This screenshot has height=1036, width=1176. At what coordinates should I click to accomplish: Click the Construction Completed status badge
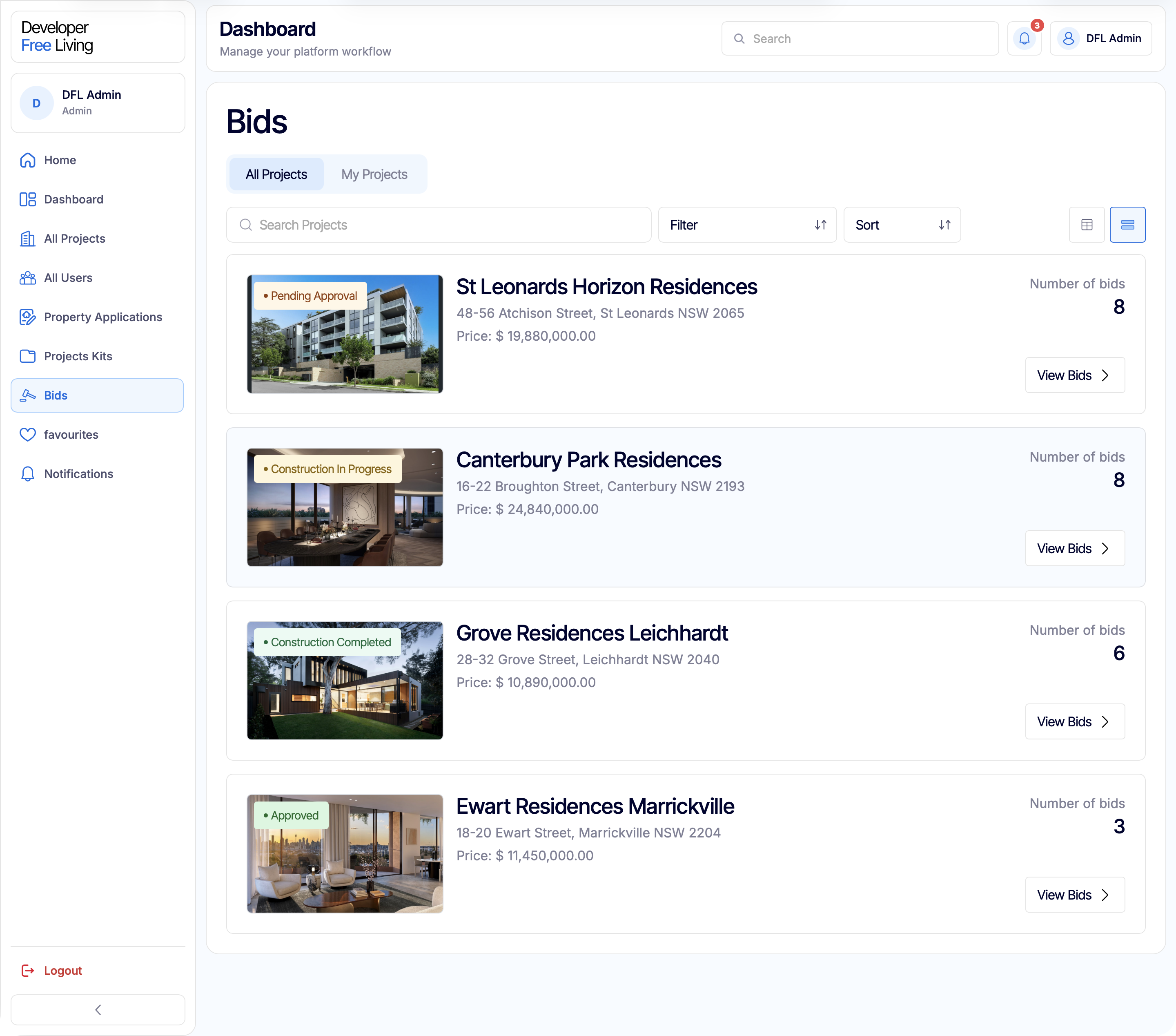click(327, 642)
